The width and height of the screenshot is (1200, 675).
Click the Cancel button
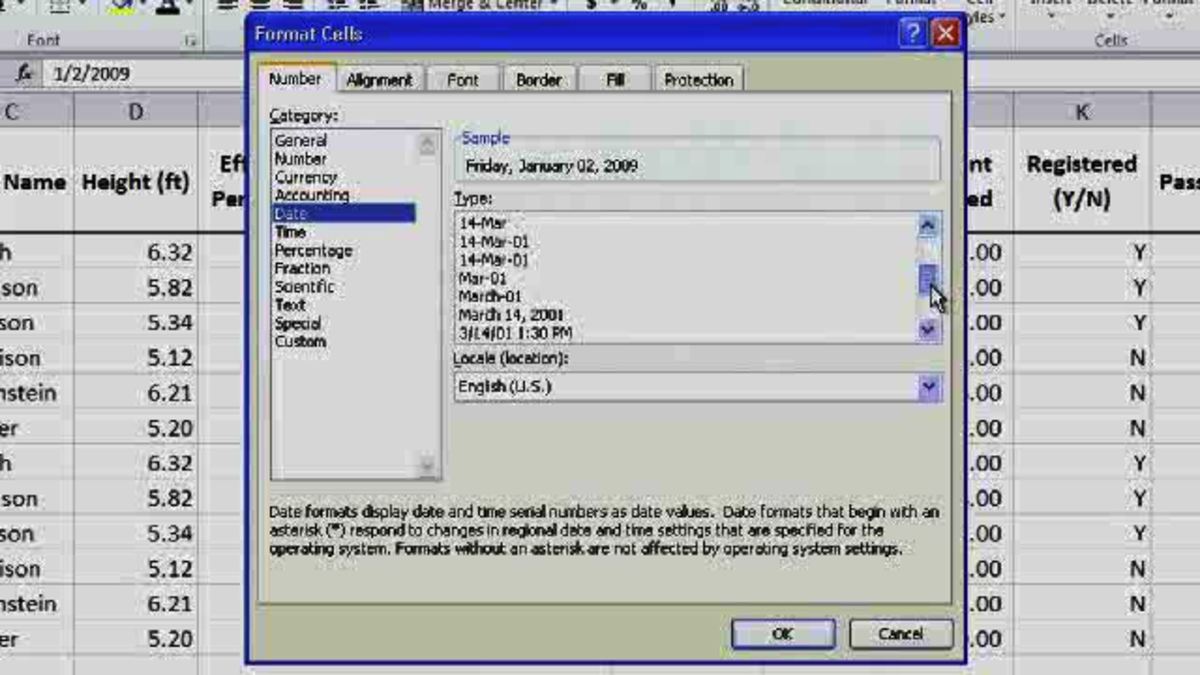(x=899, y=633)
